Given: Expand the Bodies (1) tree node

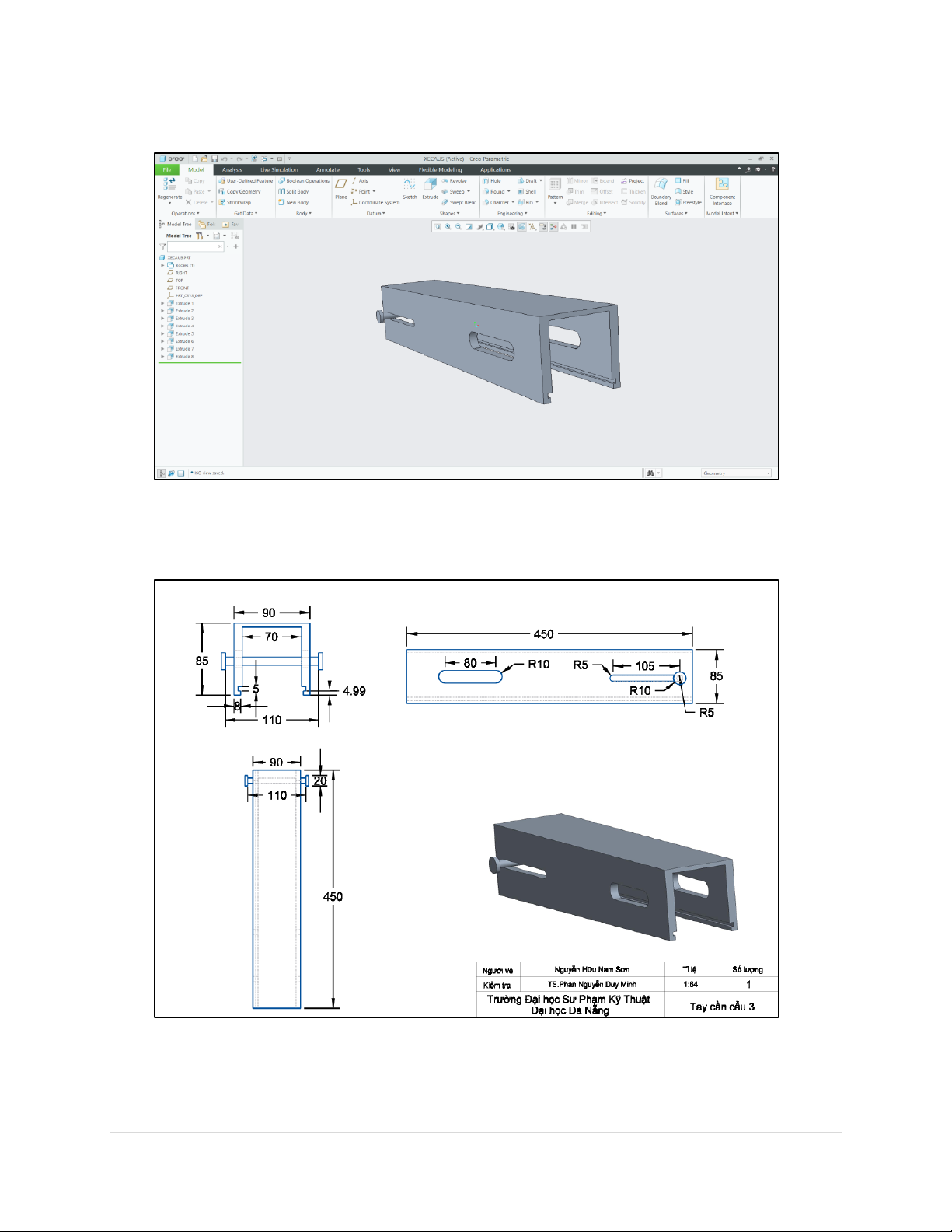Looking at the screenshot, I should point(162,265).
